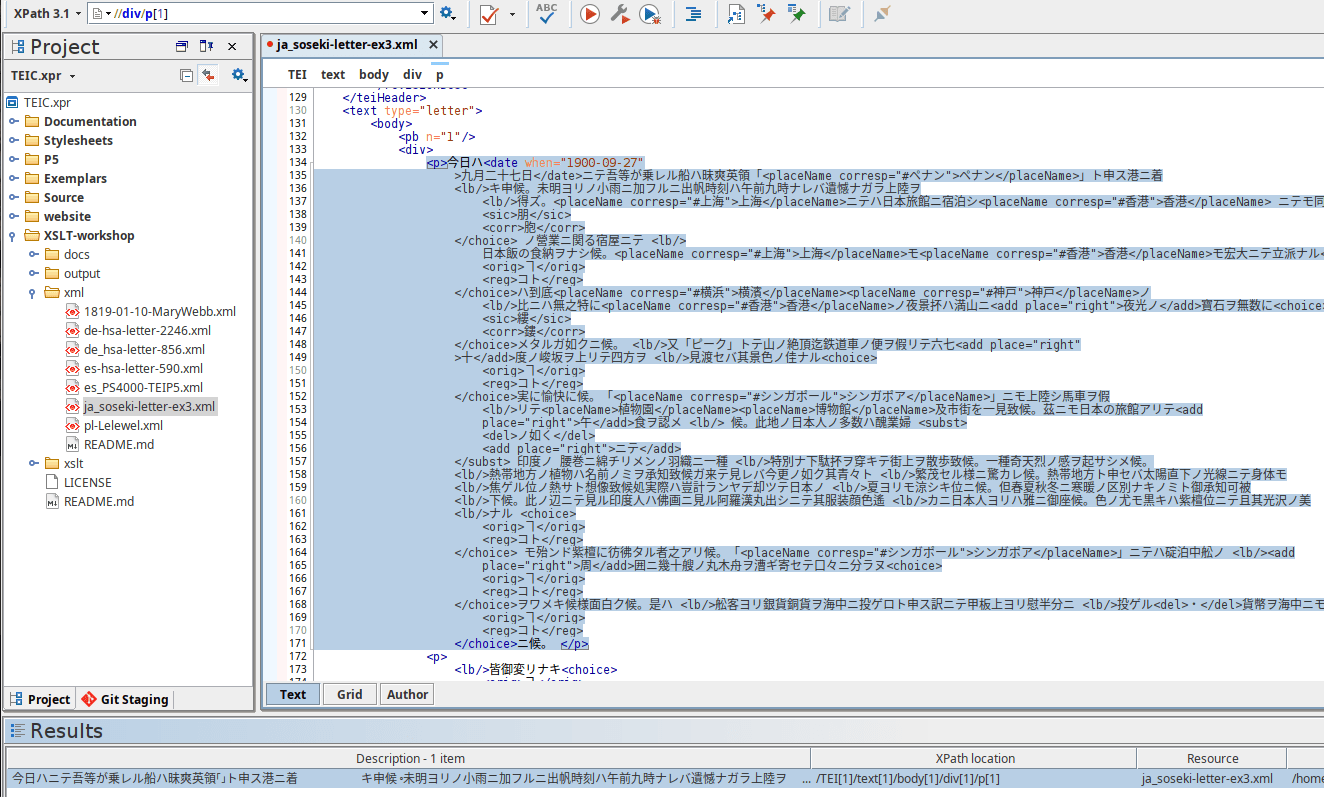Expand the output subfolder
This screenshot has width=1324, height=797.
pos(34,274)
